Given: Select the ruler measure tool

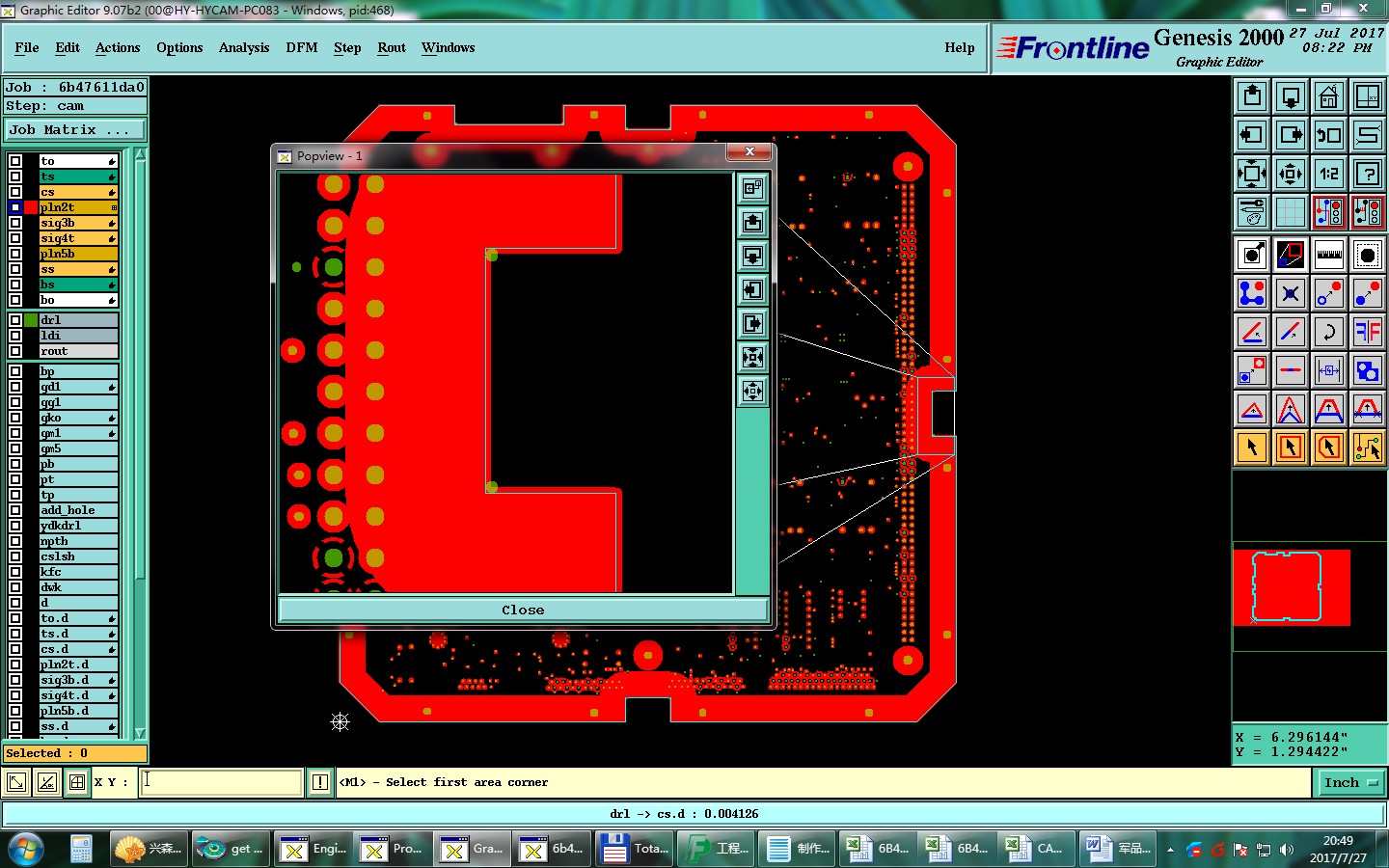Looking at the screenshot, I should 1329,255.
